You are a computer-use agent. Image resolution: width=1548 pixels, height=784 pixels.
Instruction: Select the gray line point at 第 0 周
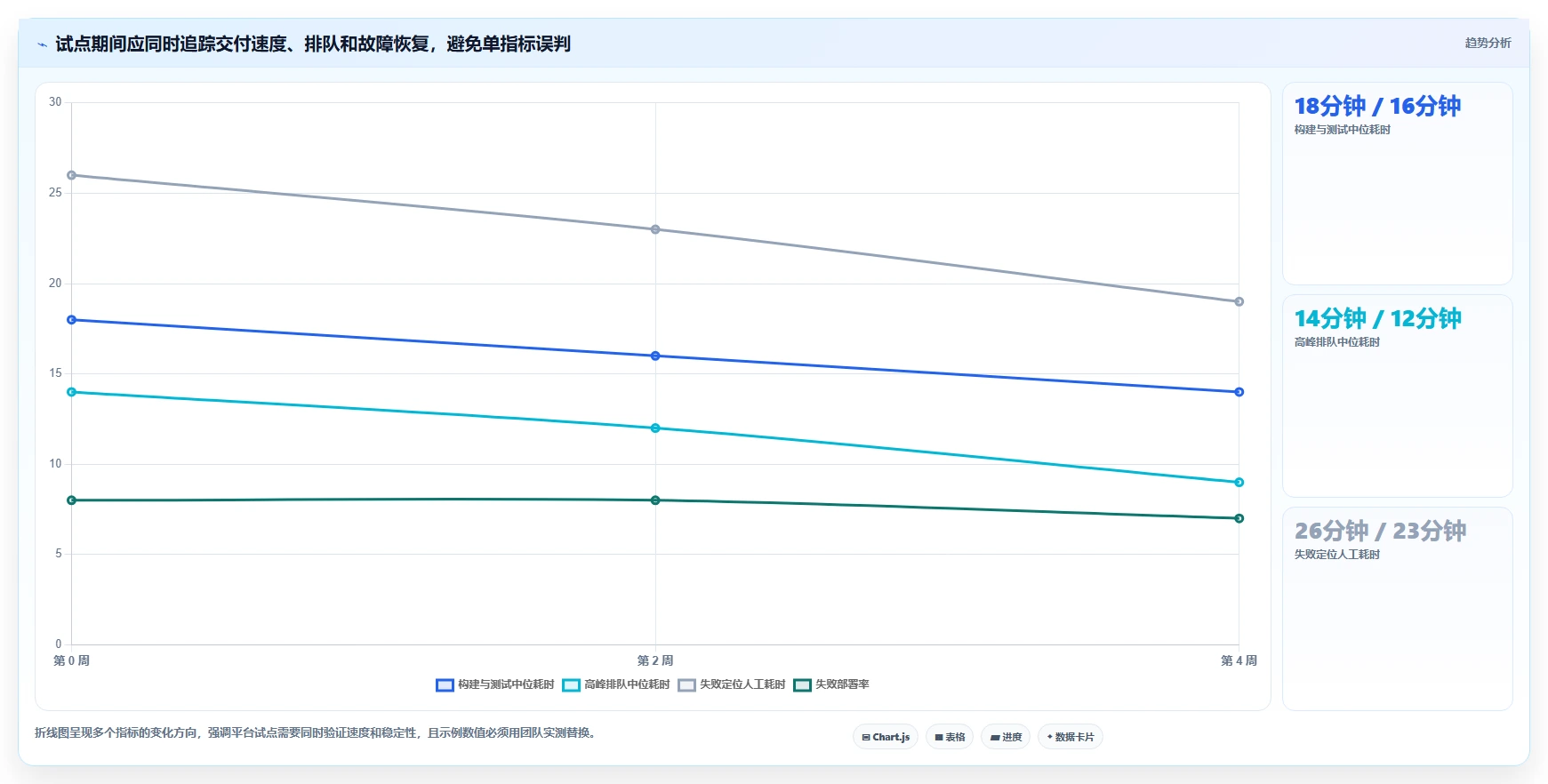coord(72,175)
